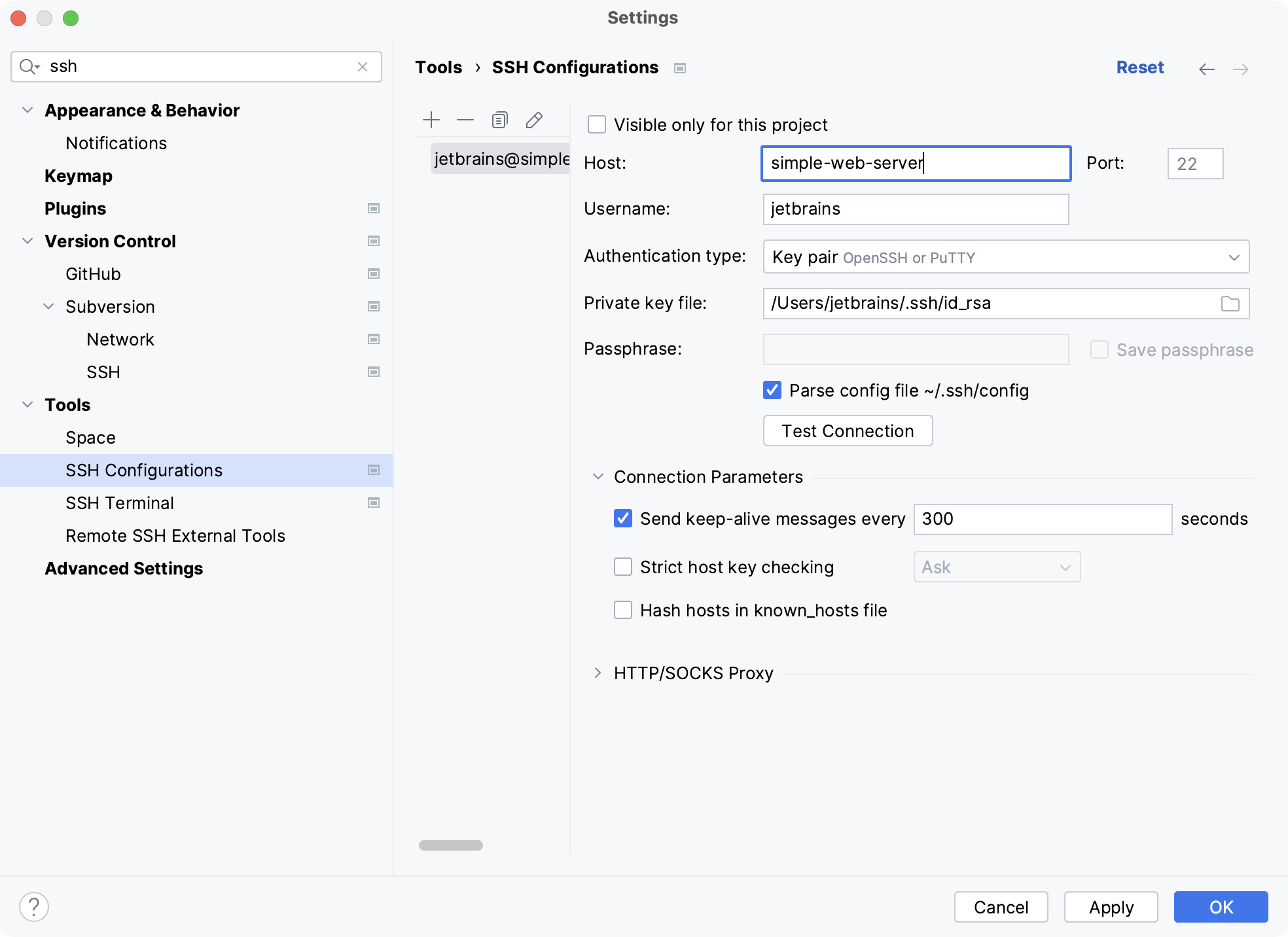Screen dimensions: 1288x937
Task: Navigate back using the left arrow
Action: point(1206,69)
